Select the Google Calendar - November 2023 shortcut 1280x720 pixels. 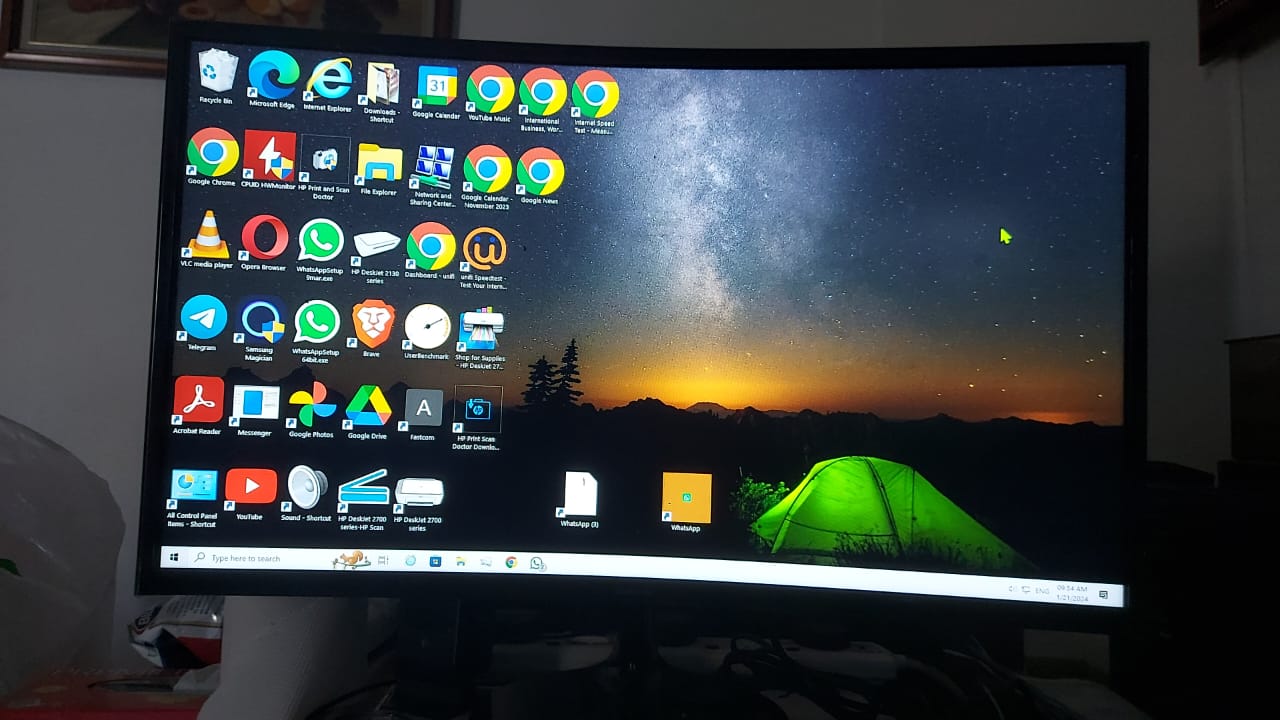487,176
